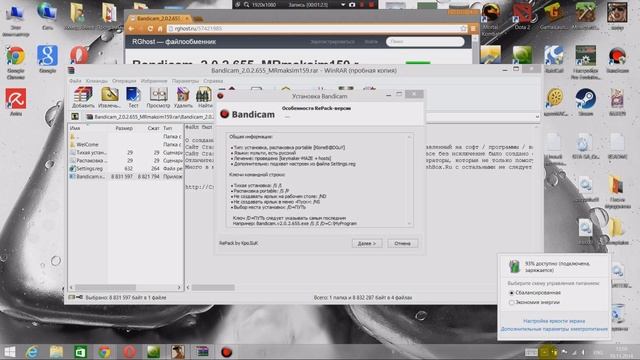Go up one level in WinRAR path bar
640x360 pixels.
(x=75, y=117)
